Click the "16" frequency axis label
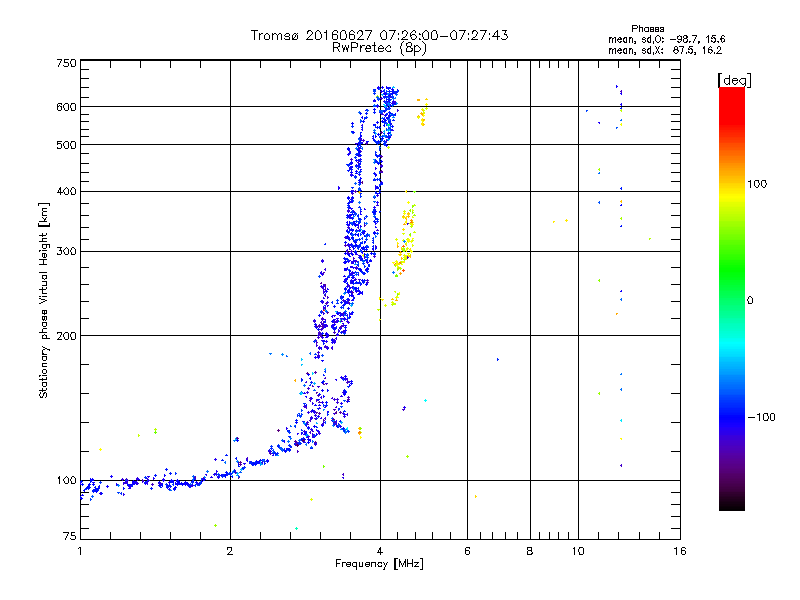The width and height of the screenshot is (800, 600). point(680,551)
